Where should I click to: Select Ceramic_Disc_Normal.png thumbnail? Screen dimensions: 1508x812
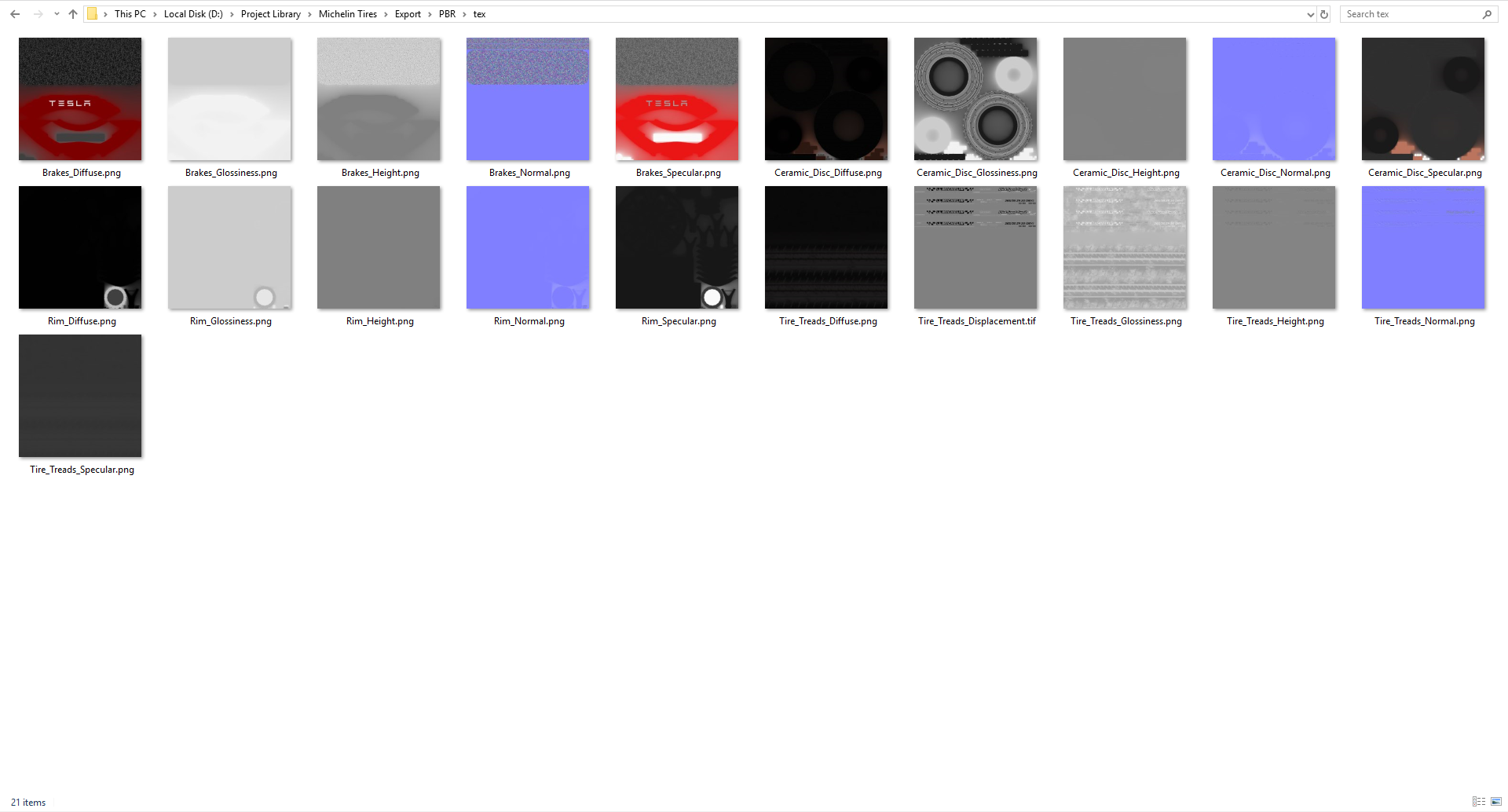coord(1274,99)
